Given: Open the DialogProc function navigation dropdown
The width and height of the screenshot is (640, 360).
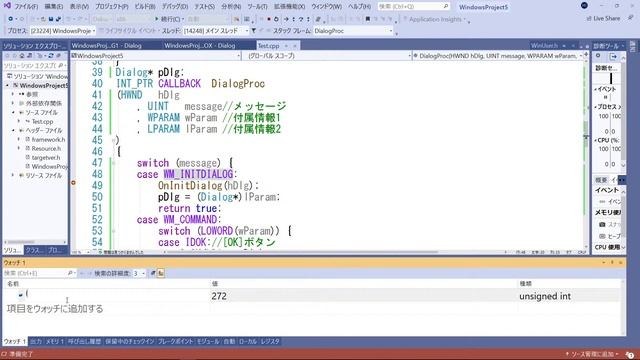Looking at the screenshot, I should [498, 56].
